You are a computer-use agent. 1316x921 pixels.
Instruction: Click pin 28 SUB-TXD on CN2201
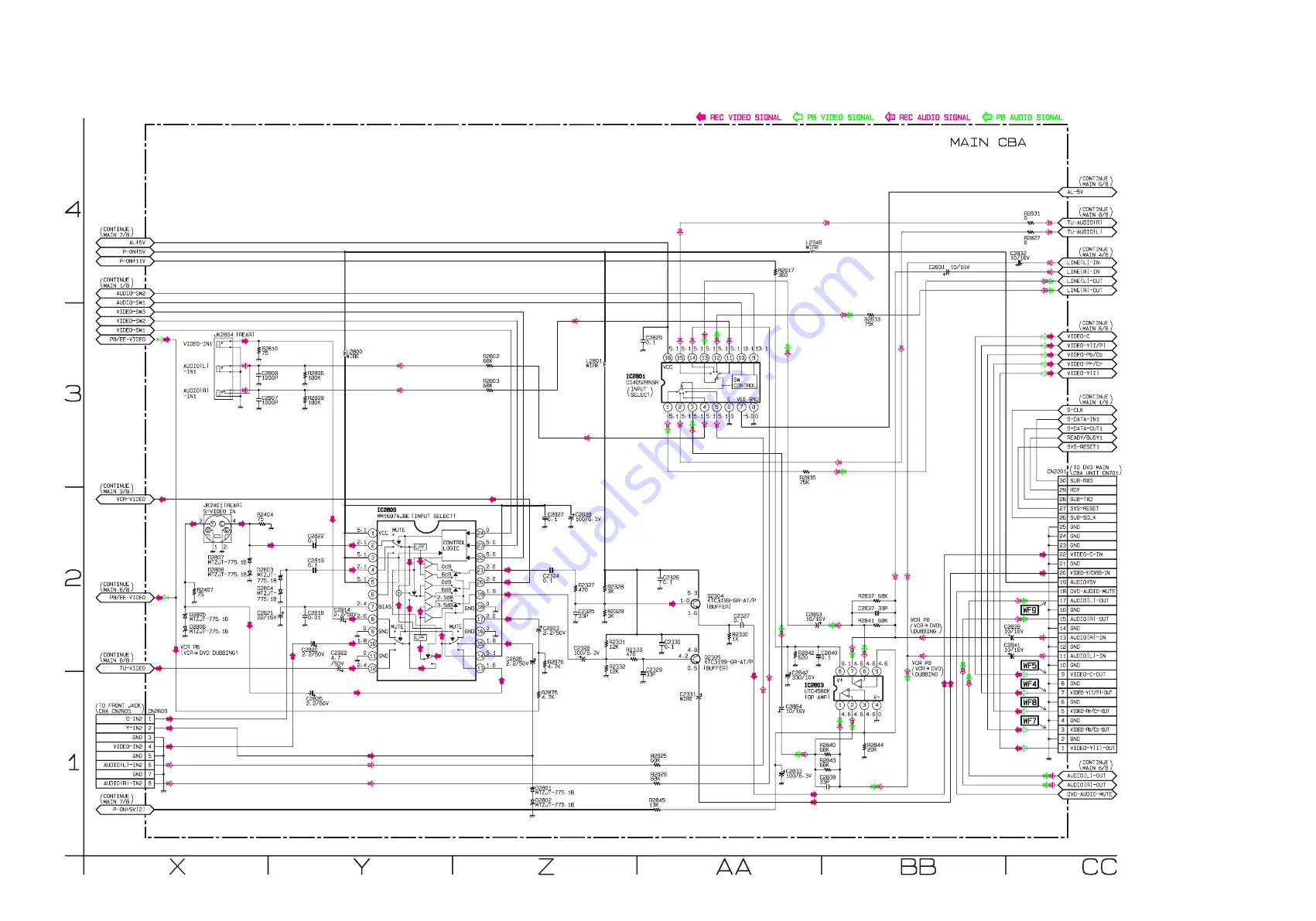(x=1087, y=500)
